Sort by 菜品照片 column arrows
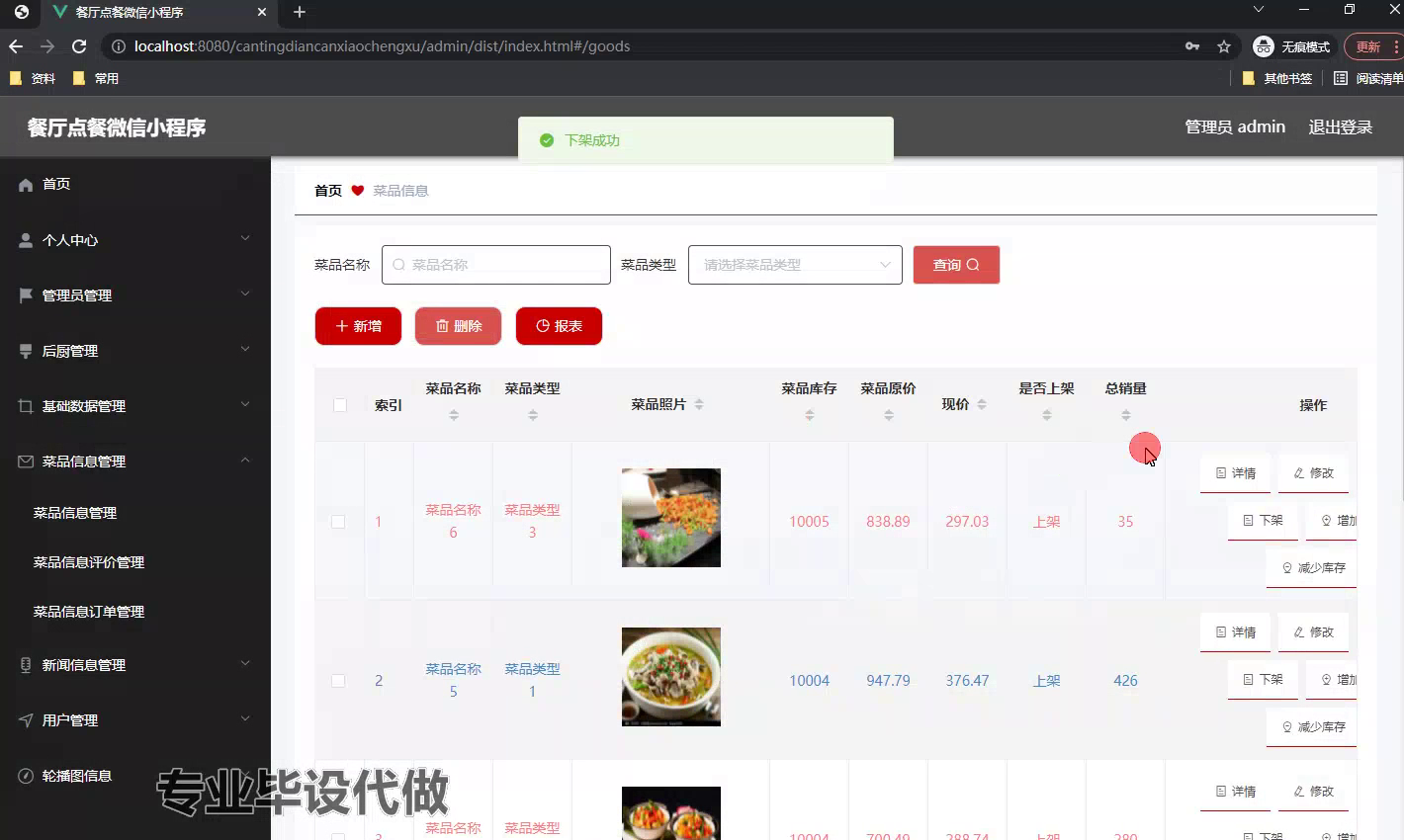1404x840 pixels. pyautogui.click(x=699, y=404)
